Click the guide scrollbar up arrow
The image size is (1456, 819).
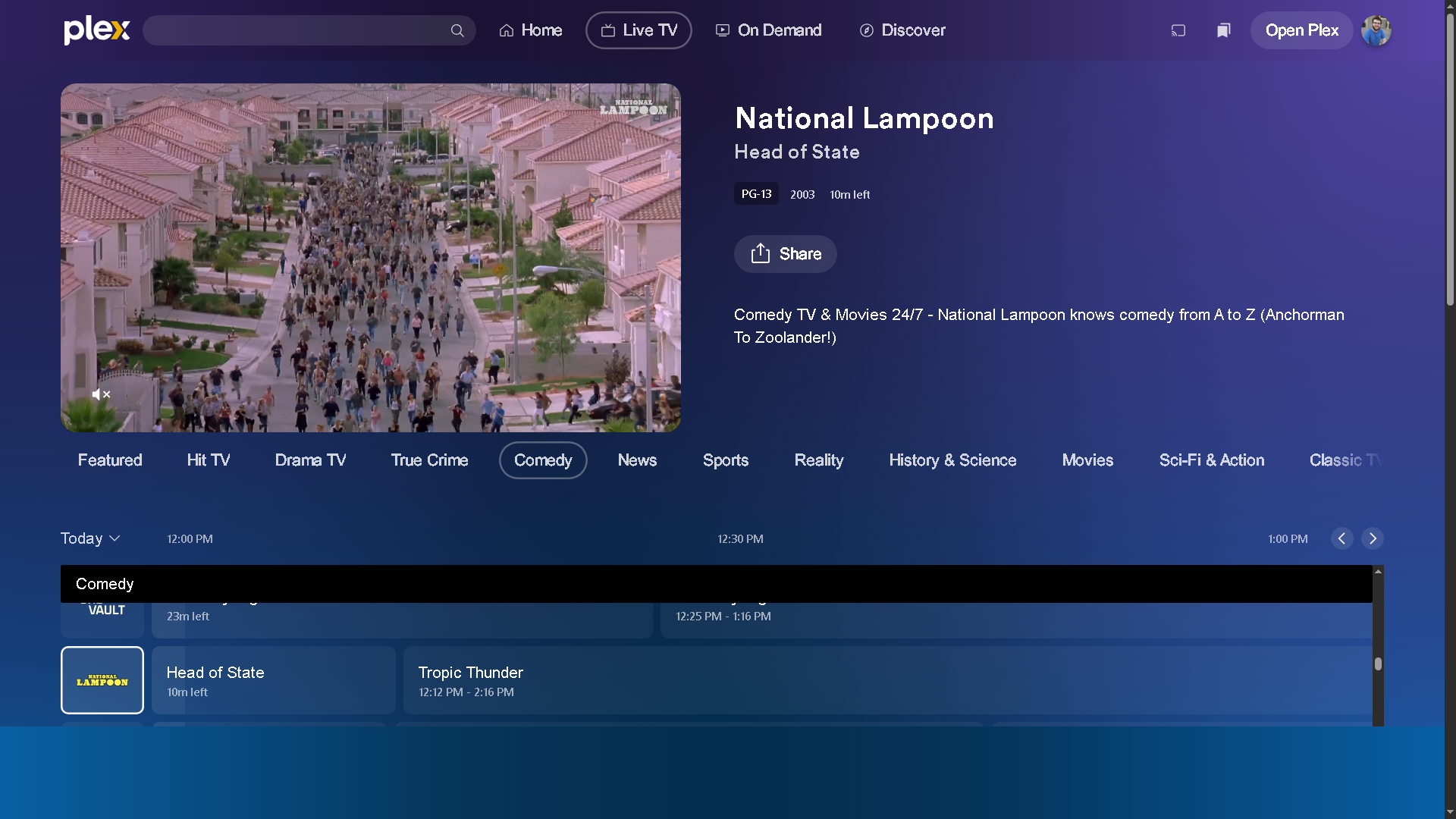tap(1378, 571)
